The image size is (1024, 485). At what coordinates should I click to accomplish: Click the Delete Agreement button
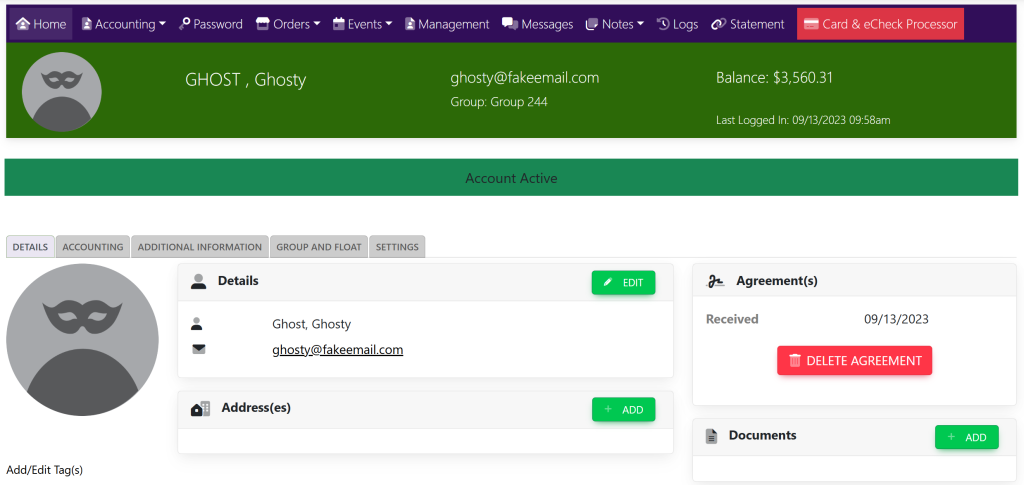[854, 361]
